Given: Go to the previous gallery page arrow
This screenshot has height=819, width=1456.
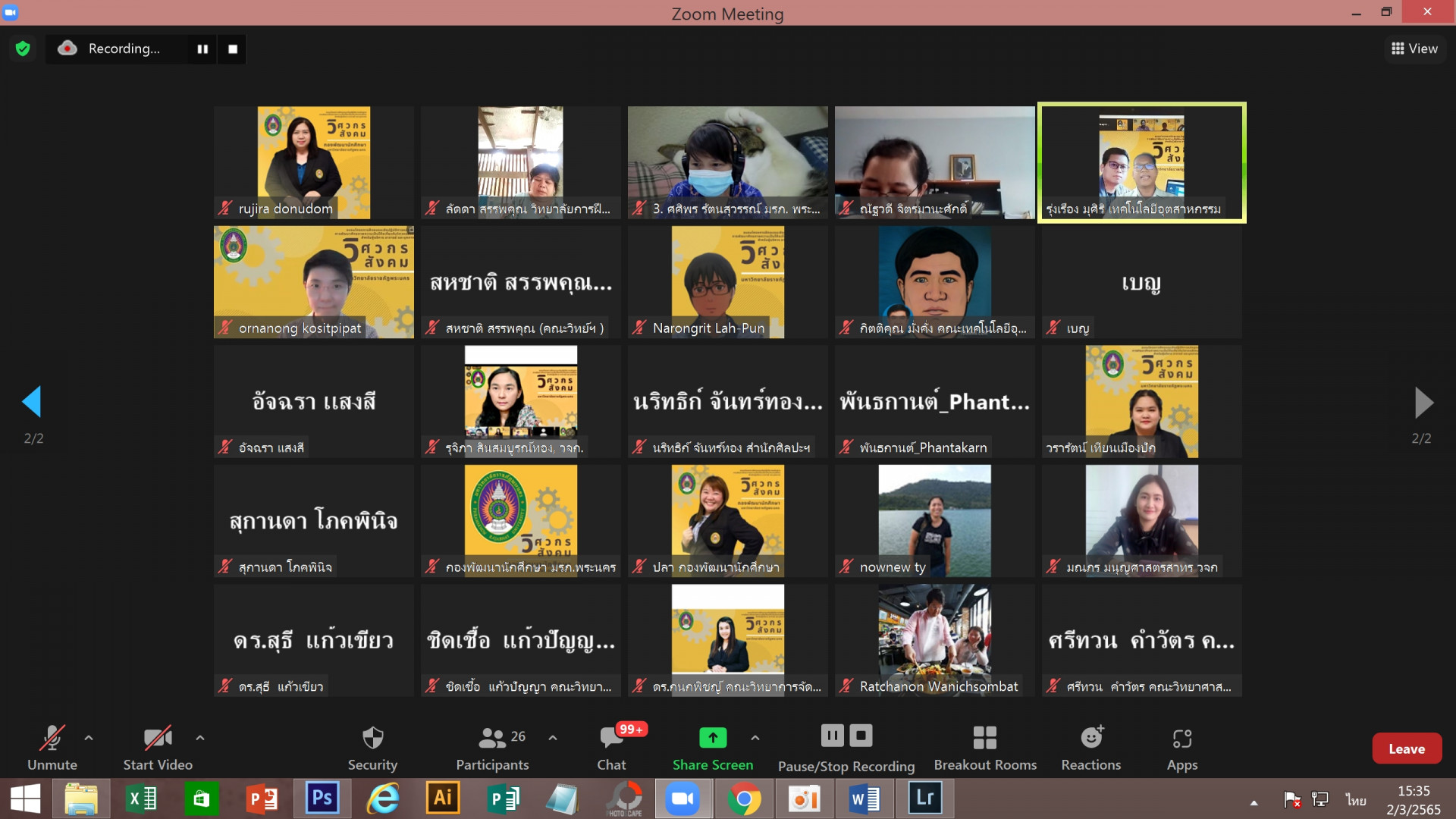Looking at the screenshot, I should (32, 402).
